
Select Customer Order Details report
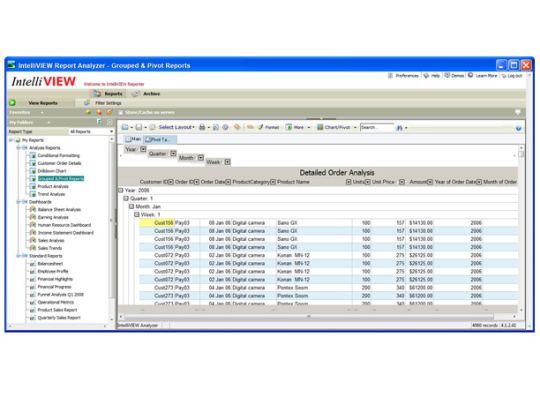click(x=60, y=163)
